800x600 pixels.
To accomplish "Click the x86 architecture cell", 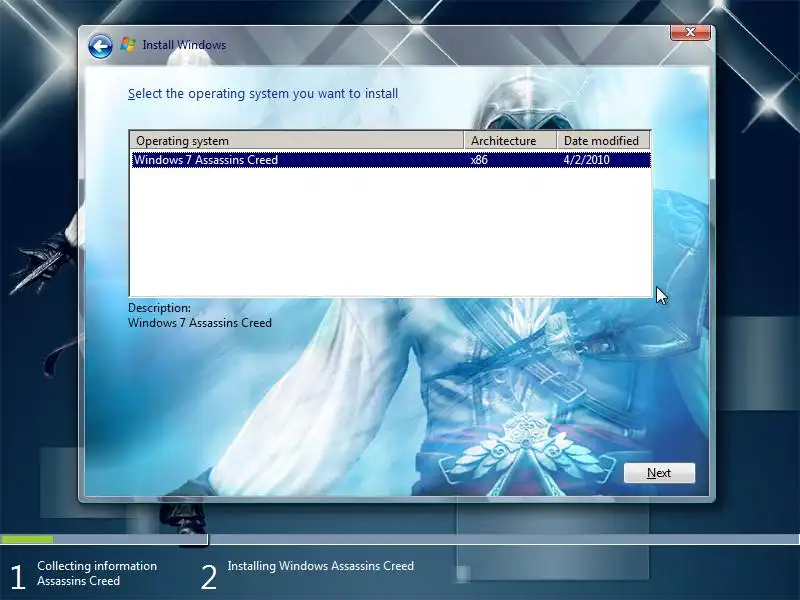I will point(479,160).
